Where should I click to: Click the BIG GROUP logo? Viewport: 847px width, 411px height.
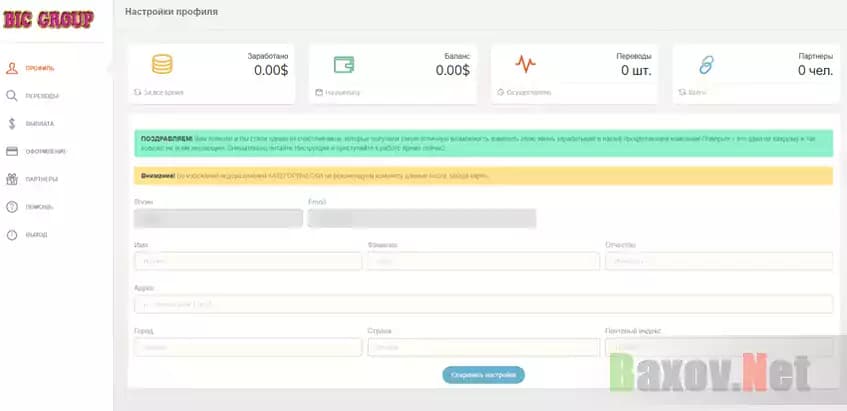click(49, 19)
